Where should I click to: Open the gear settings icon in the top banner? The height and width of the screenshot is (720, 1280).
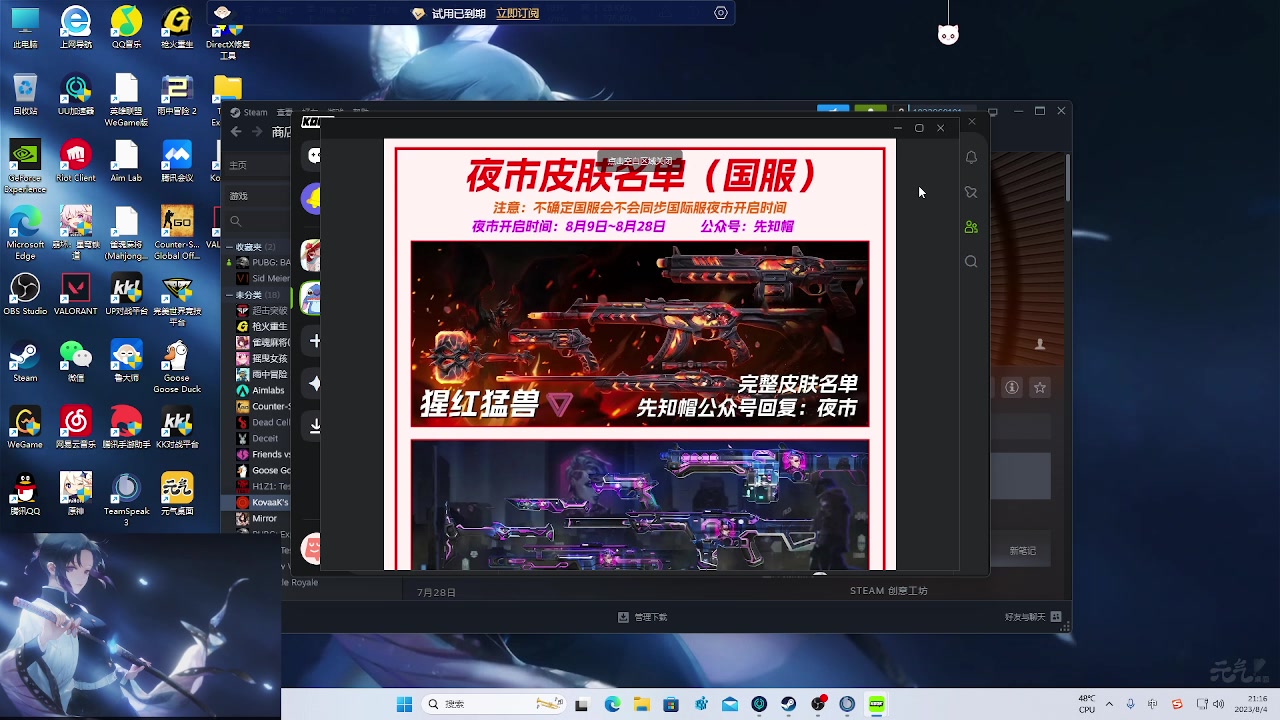click(721, 13)
